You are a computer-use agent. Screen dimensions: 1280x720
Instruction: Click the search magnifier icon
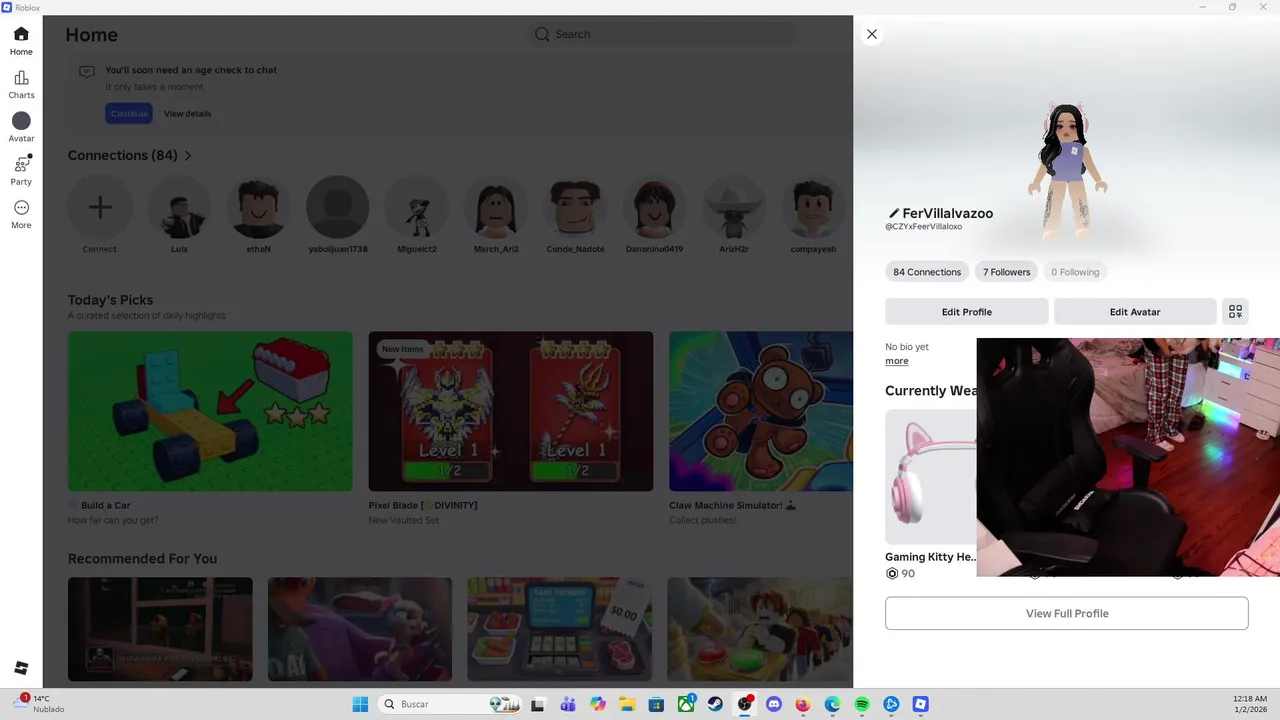542,34
